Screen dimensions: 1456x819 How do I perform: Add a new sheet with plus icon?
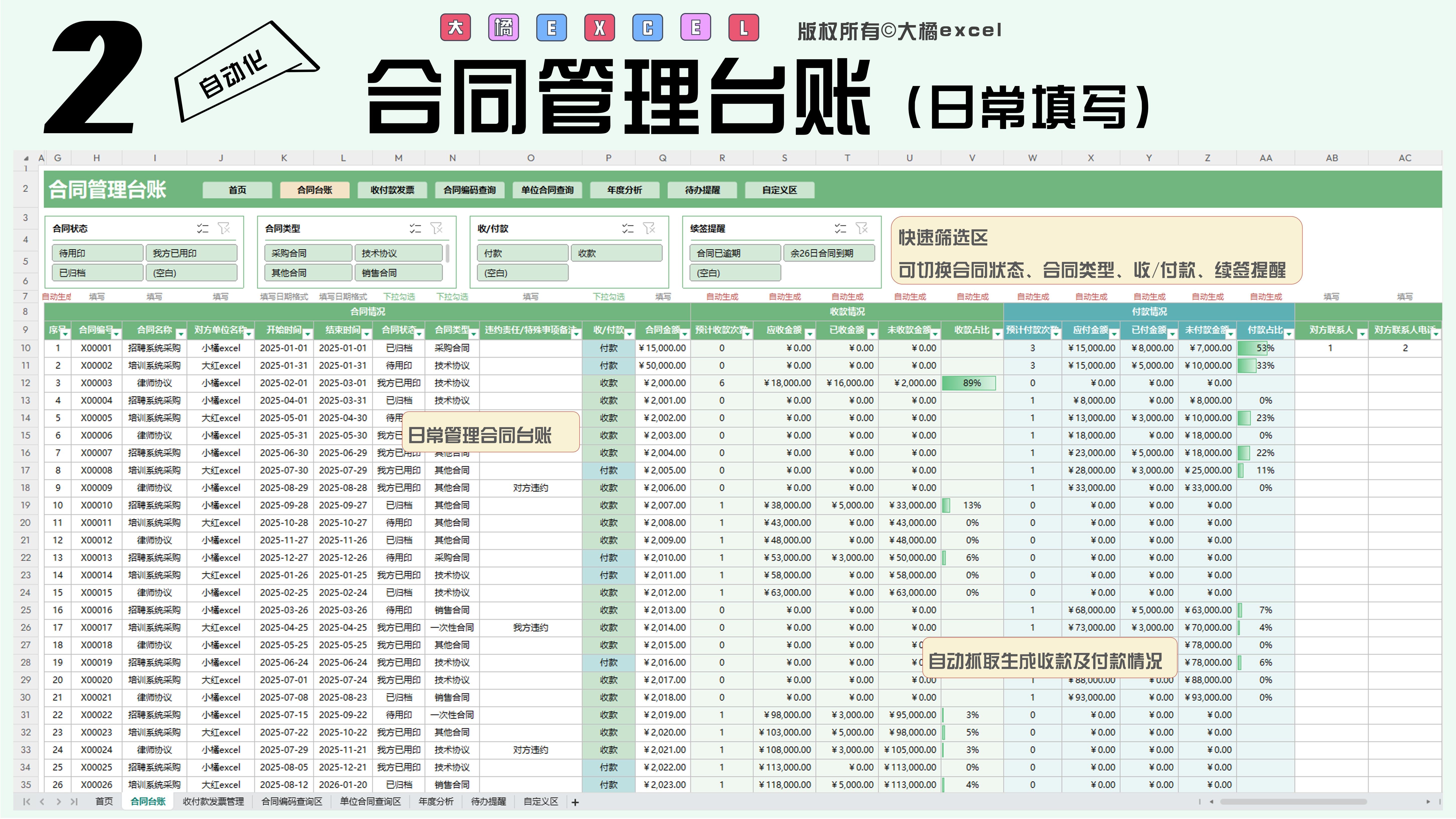click(x=575, y=802)
